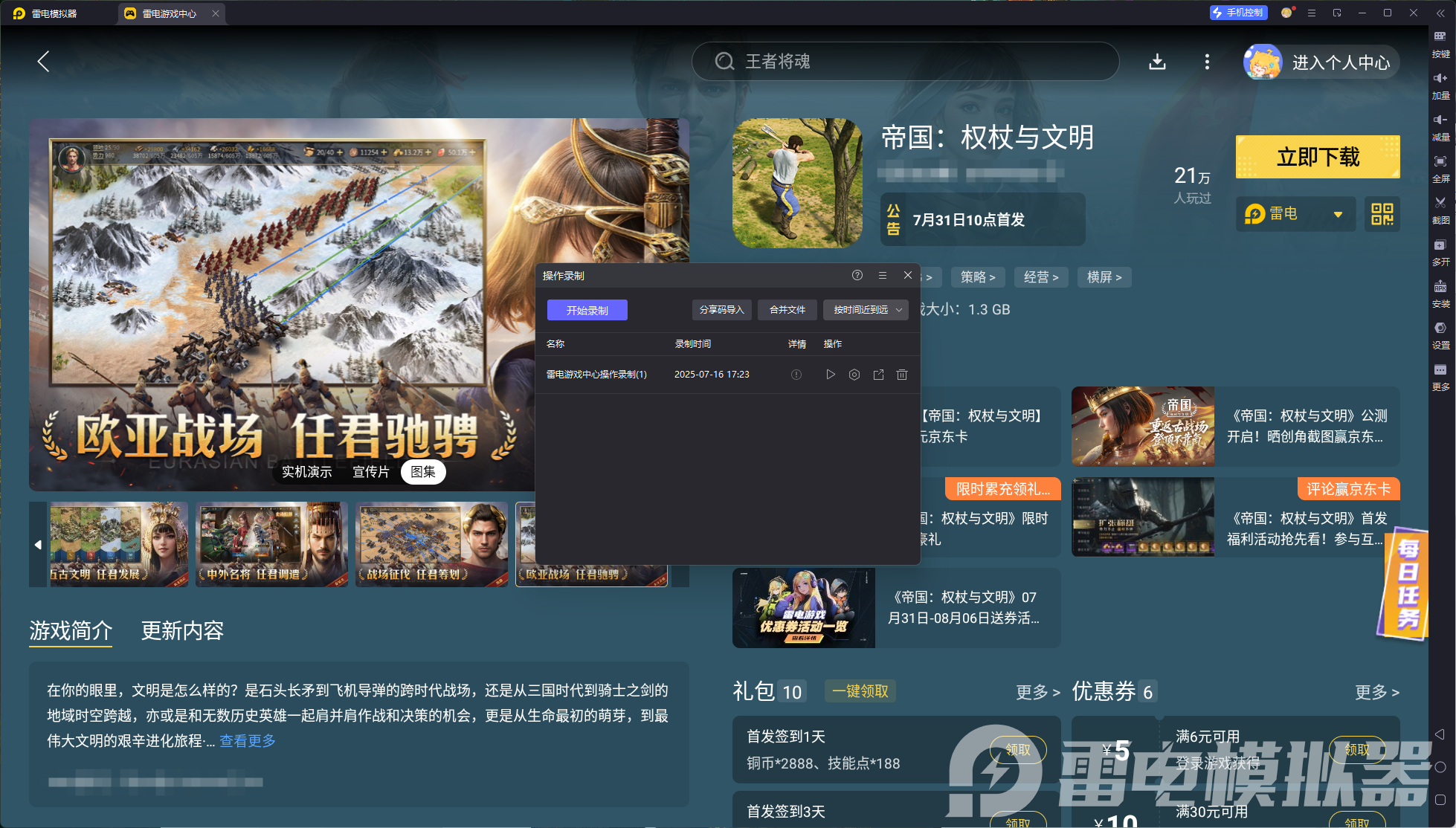Play the recorded operation macro
This screenshot has height=828, width=1456.
point(830,375)
